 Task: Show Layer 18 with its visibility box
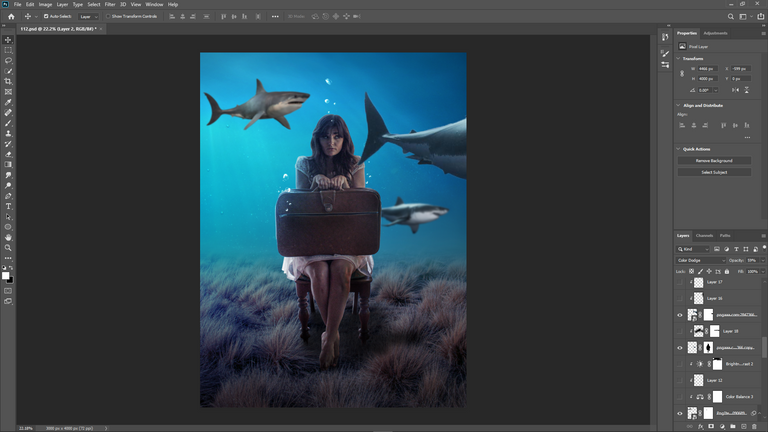click(679, 331)
